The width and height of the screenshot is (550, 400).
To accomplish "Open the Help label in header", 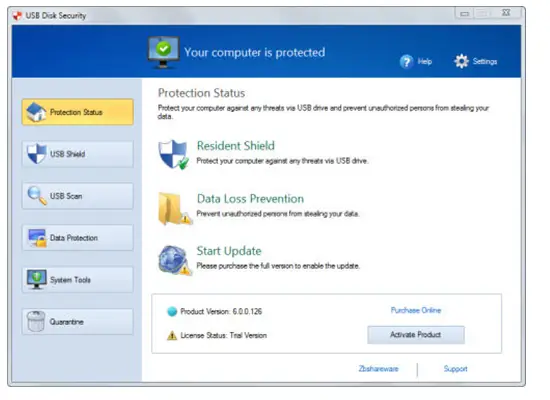I will coord(424,62).
